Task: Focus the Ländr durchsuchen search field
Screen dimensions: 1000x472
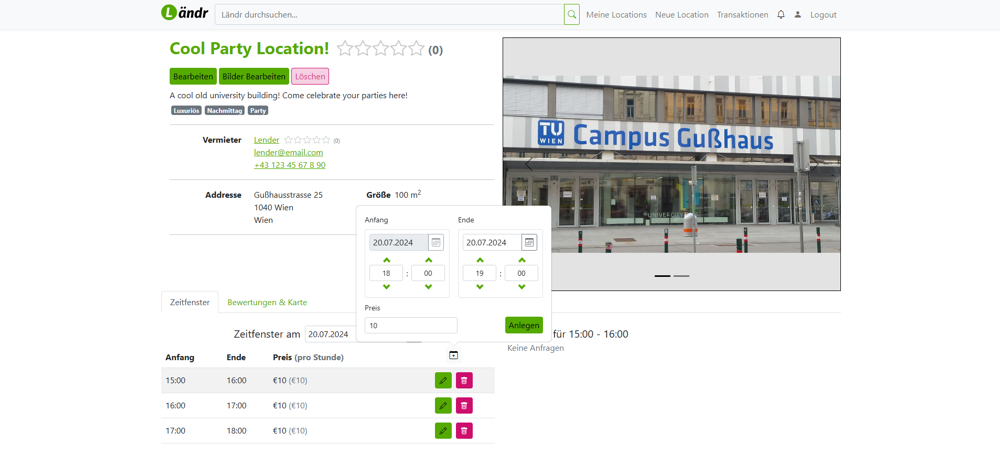Action: coord(389,14)
